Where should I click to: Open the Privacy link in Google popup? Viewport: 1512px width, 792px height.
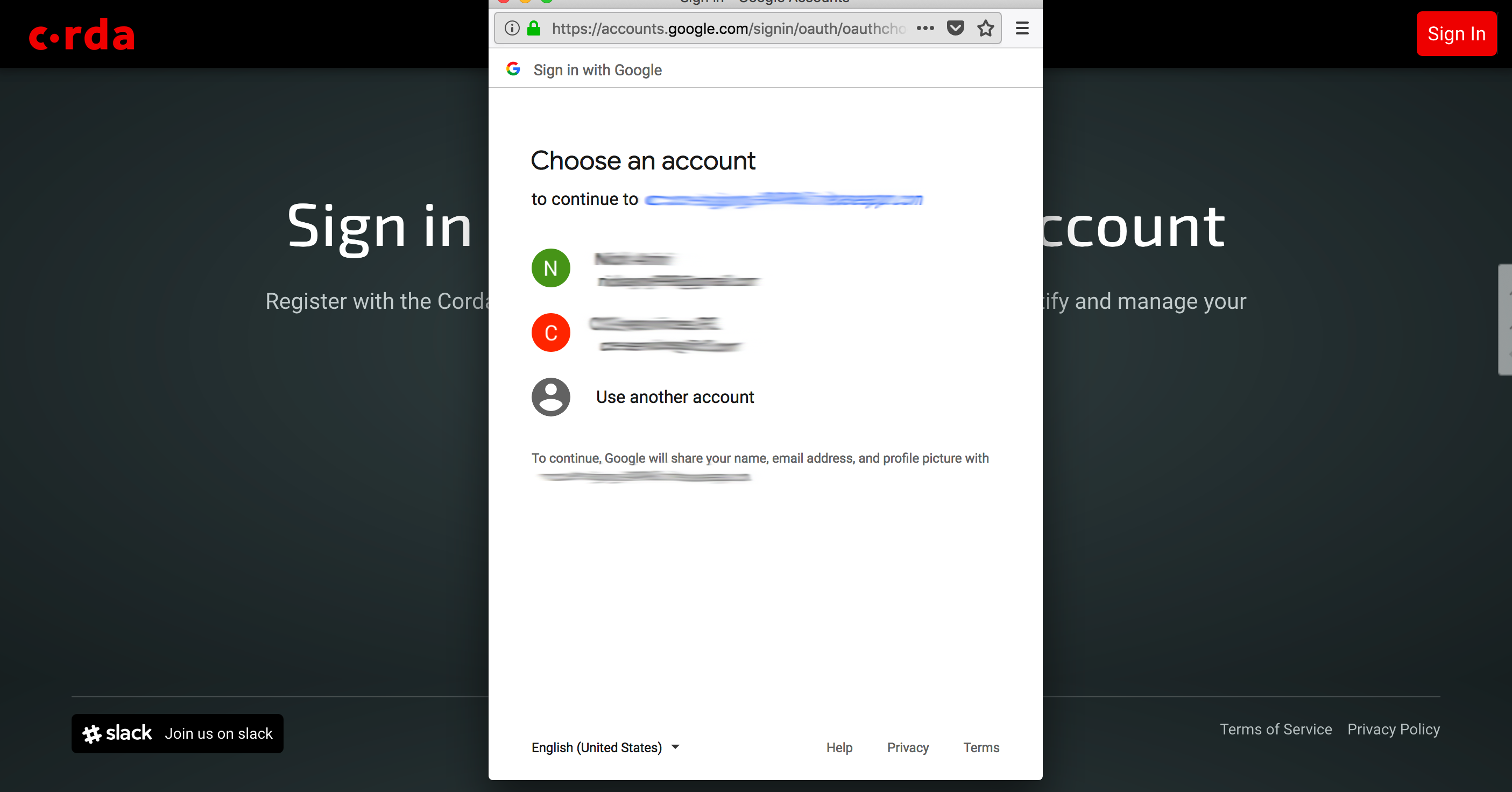point(907,747)
